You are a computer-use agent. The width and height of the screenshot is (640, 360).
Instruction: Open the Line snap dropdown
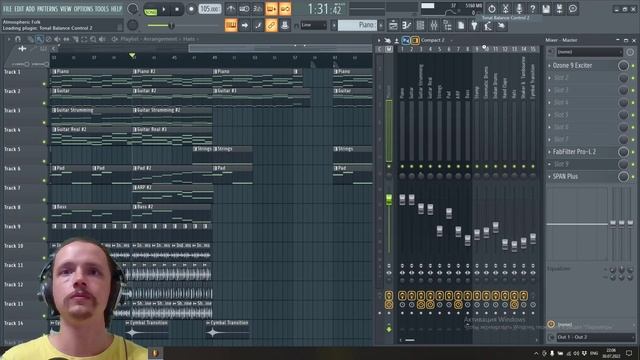(x=313, y=25)
